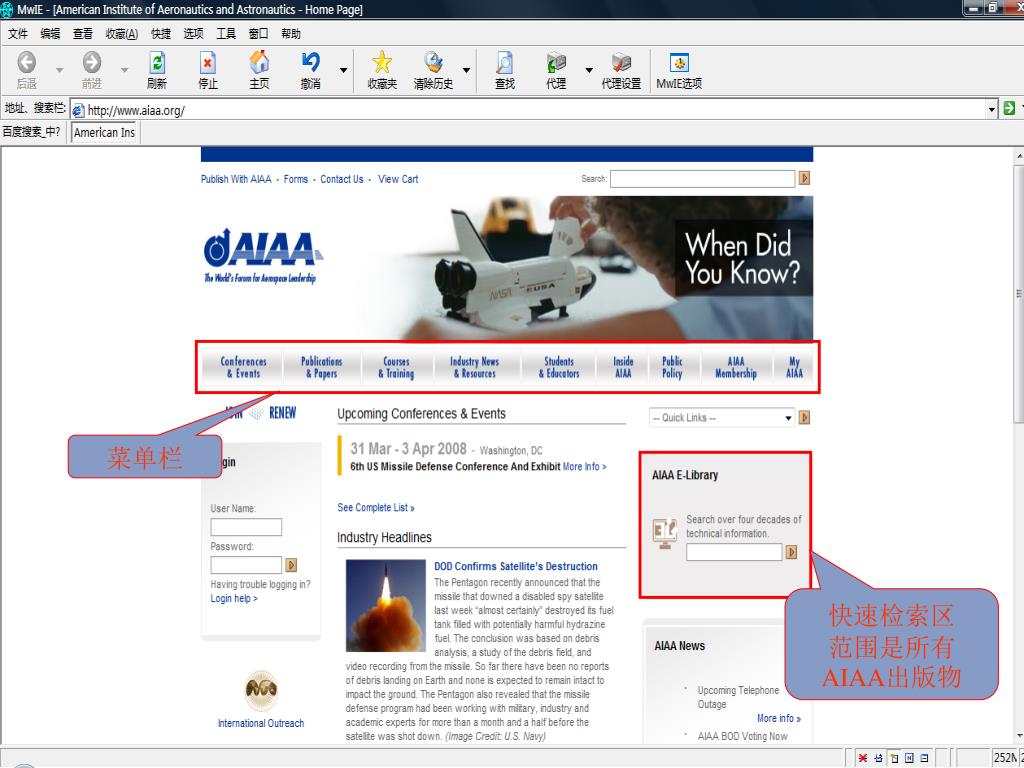1024x768 pixels.
Task: Click the Contact Us link
Action: tap(342, 179)
